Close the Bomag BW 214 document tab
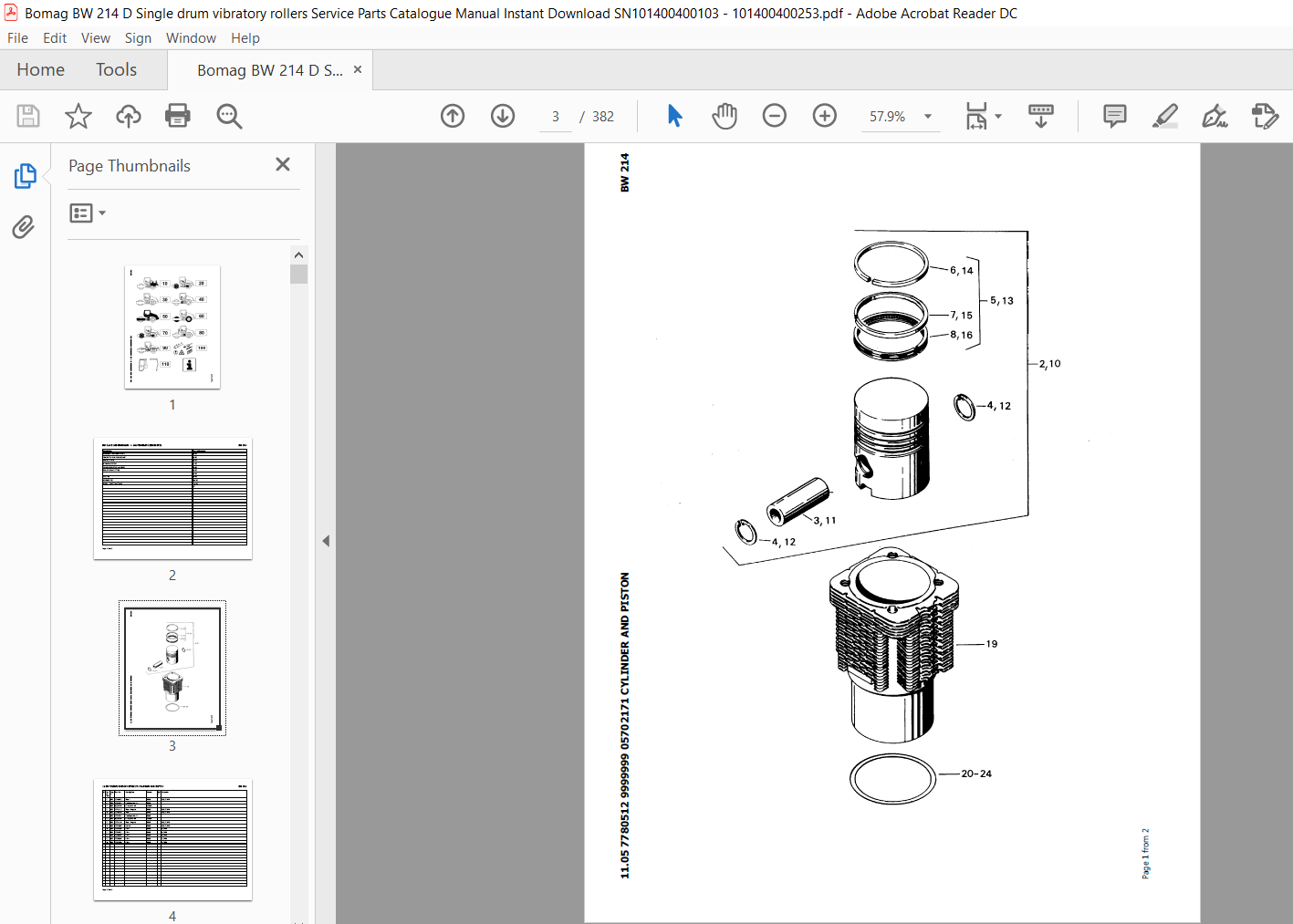Image resolution: width=1293 pixels, height=924 pixels. [x=358, y=69]
